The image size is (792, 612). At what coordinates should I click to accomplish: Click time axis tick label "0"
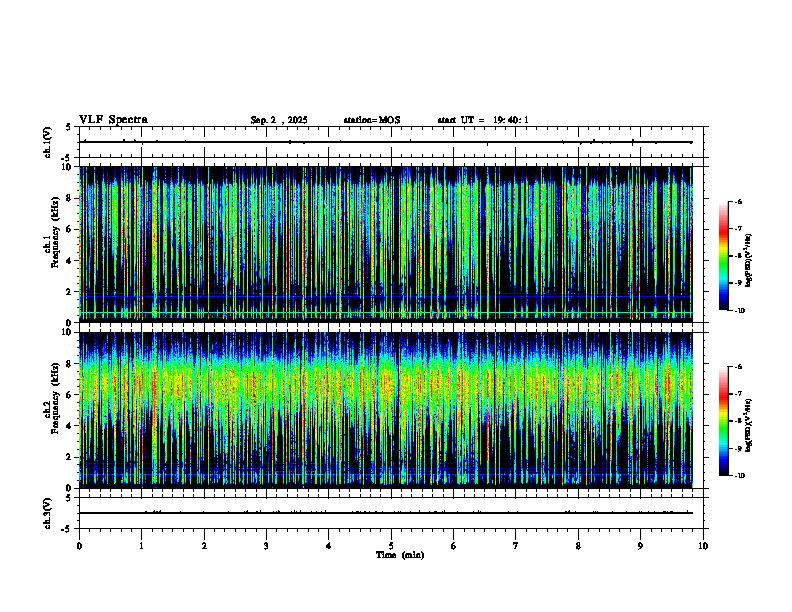coord(79,546)
